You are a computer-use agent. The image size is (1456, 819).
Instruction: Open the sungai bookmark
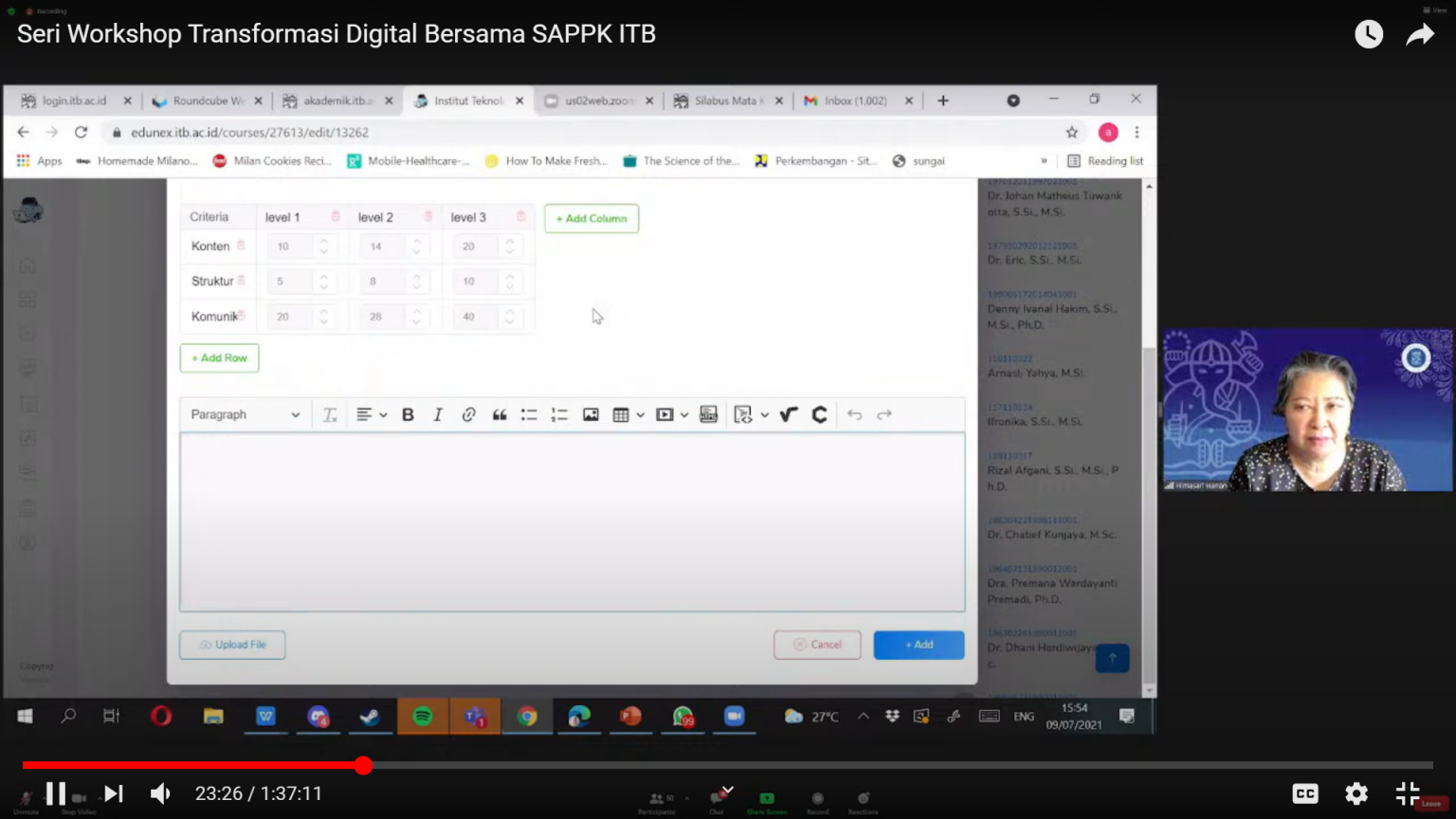[919, 161]
